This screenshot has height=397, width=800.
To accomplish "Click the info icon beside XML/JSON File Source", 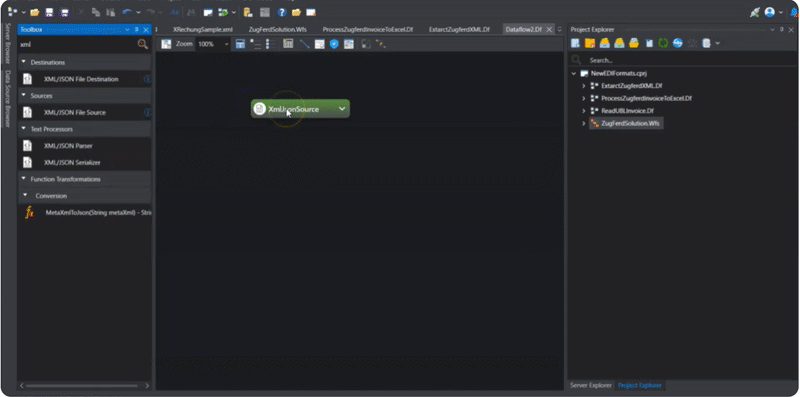I will [147, 112].
